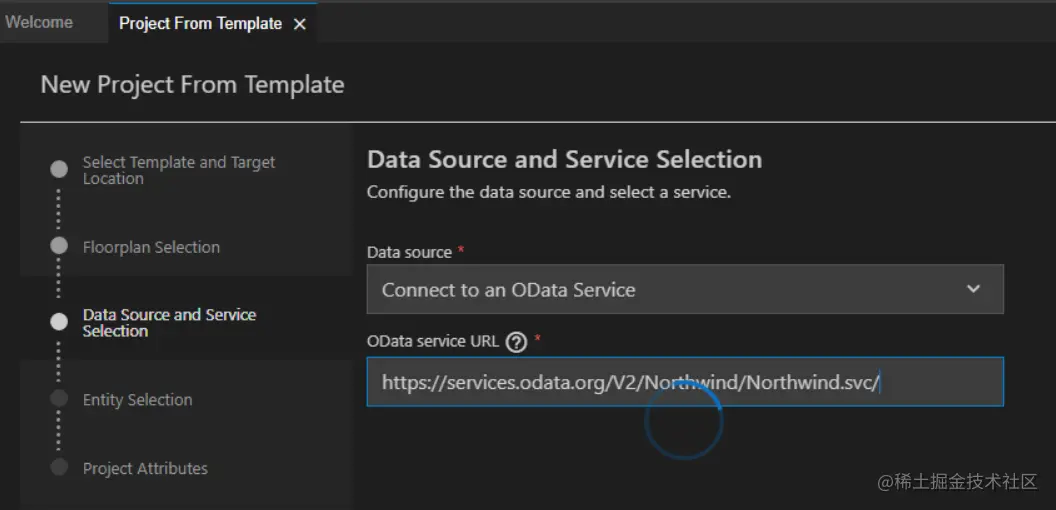1056x510 pixels.
Task: Click the loading spinner below the URL field
Action: tap(684, 420)
